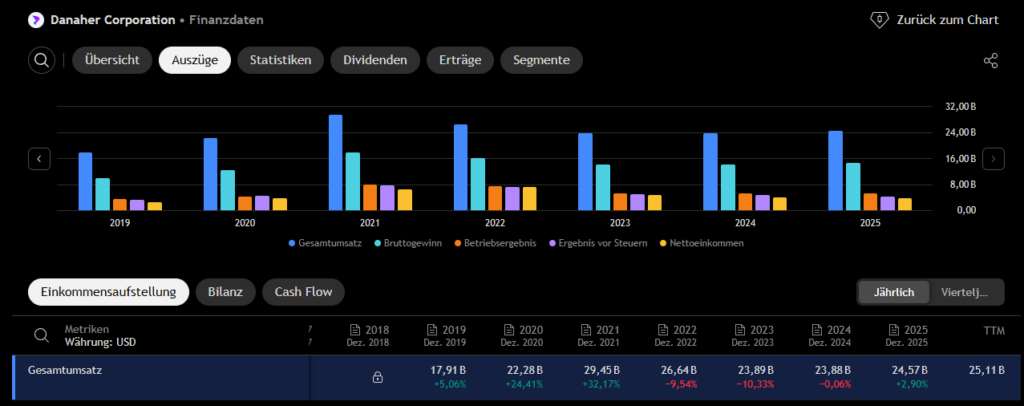Click document icon for 2021 column
Viewport: 1024px width, 406px height.
pyautogui.click(x=586, y=330)
